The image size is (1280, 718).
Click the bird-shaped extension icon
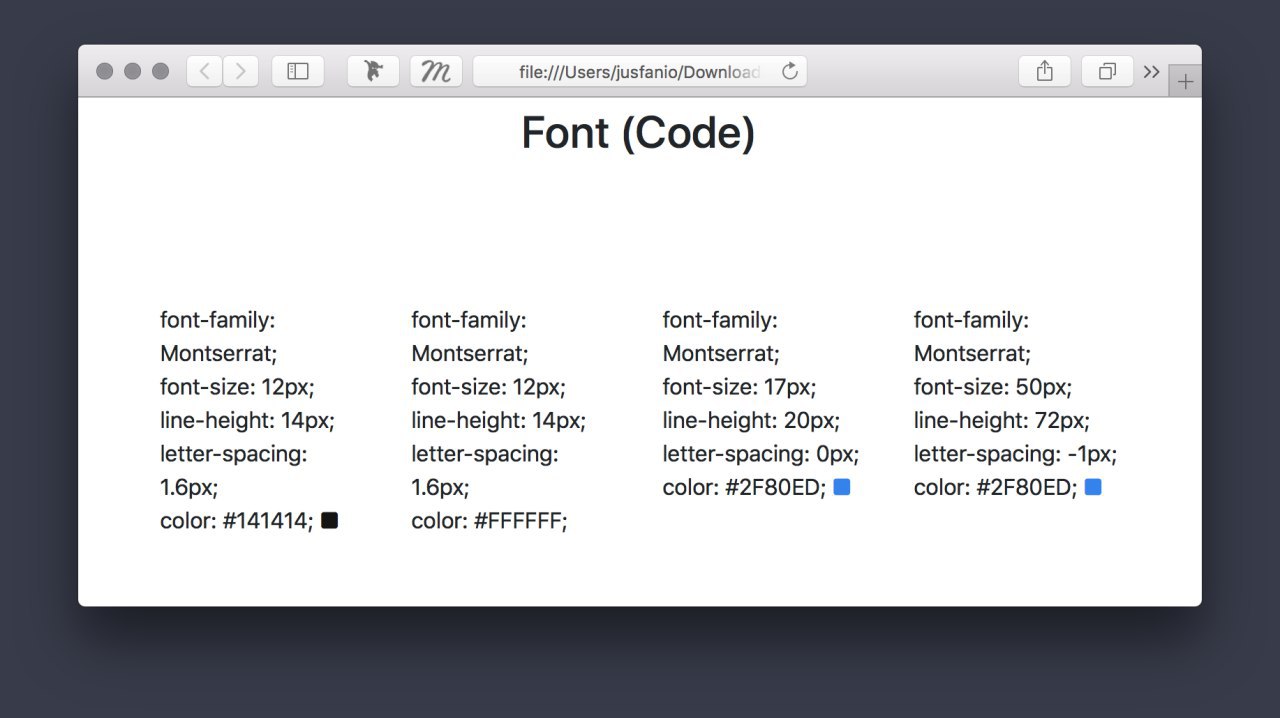pyautogui.click(x=373, y=71)
